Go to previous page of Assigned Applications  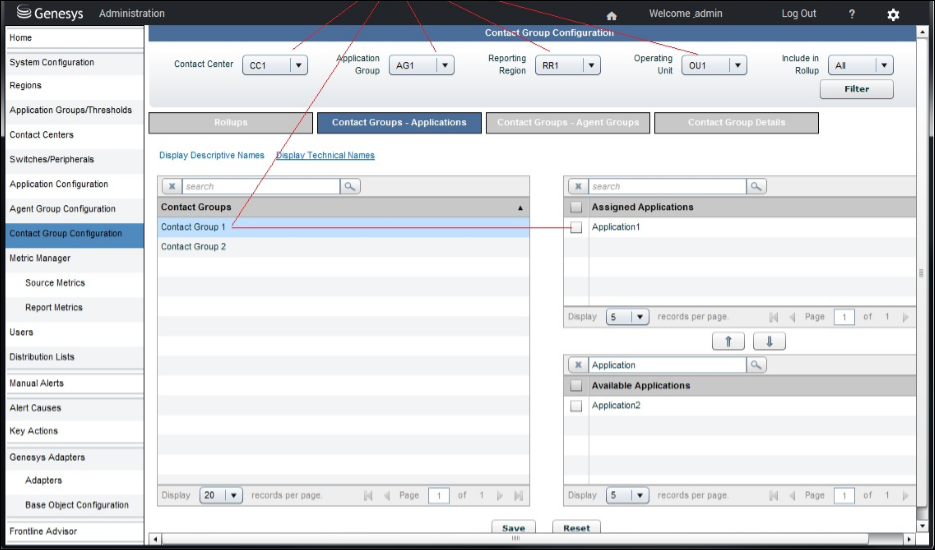coord(792,317)
